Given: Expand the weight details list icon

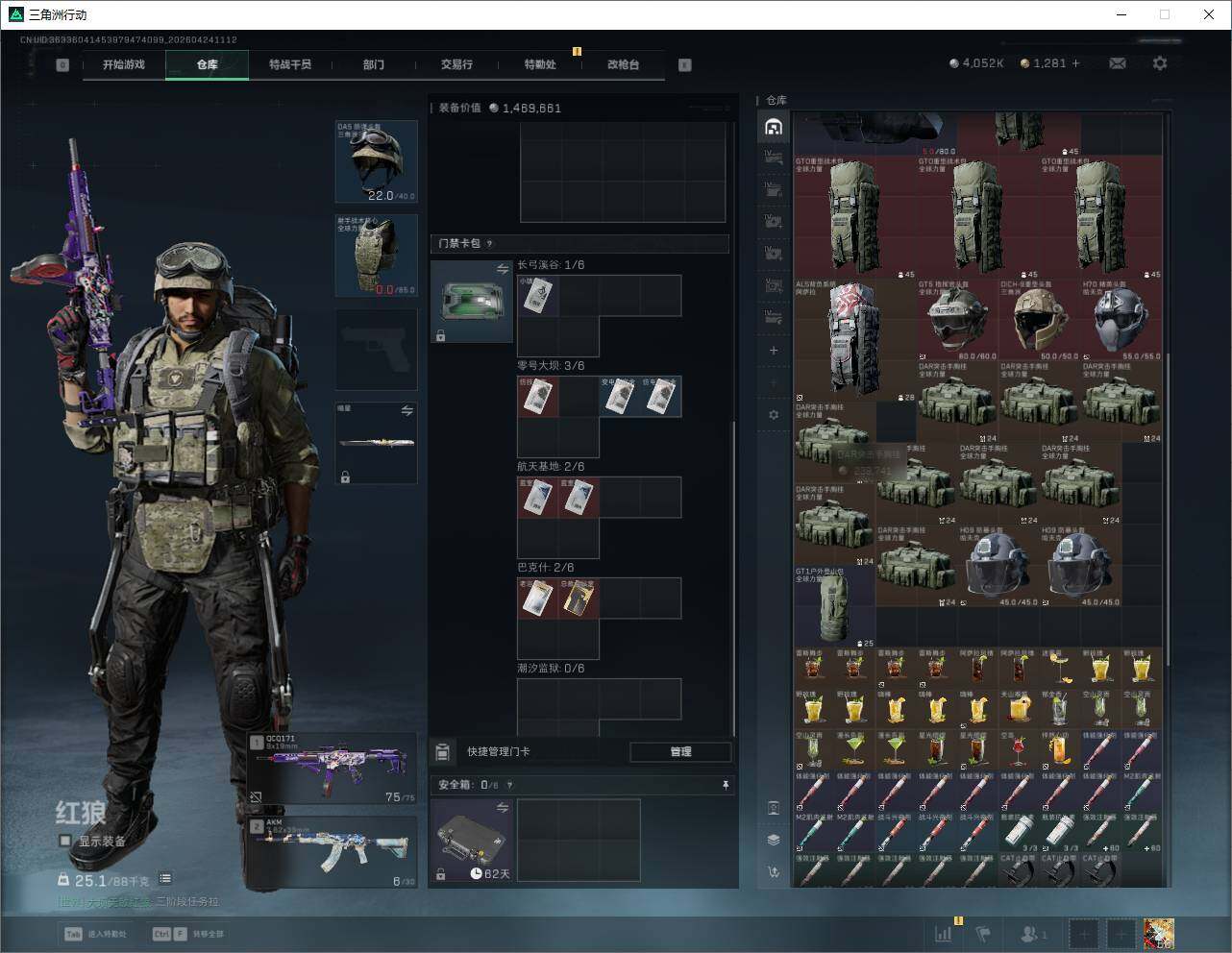Looking at the screenshot, I should click(165, 878).
